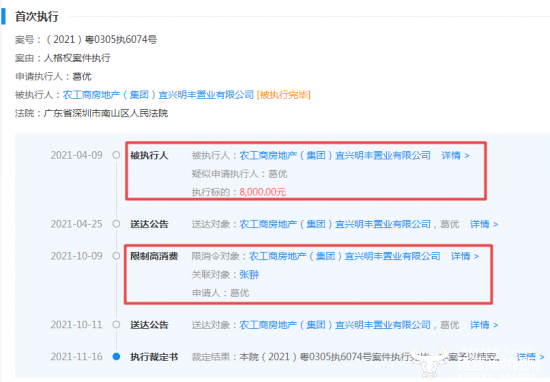Click the 疑似申请执行人 葛优 line
Viewport: 550px width, 382px height.
(240, 174)
